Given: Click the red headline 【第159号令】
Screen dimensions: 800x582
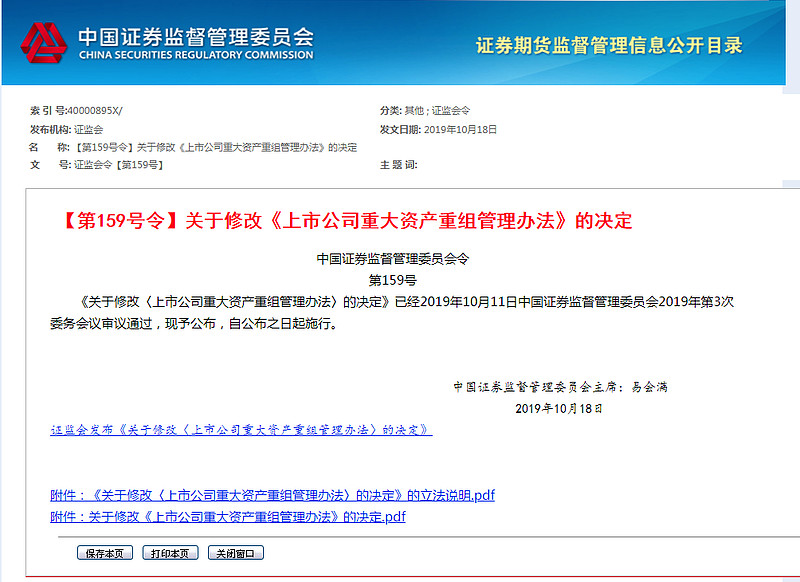Looking at the screenshot, I should [346, 221].
